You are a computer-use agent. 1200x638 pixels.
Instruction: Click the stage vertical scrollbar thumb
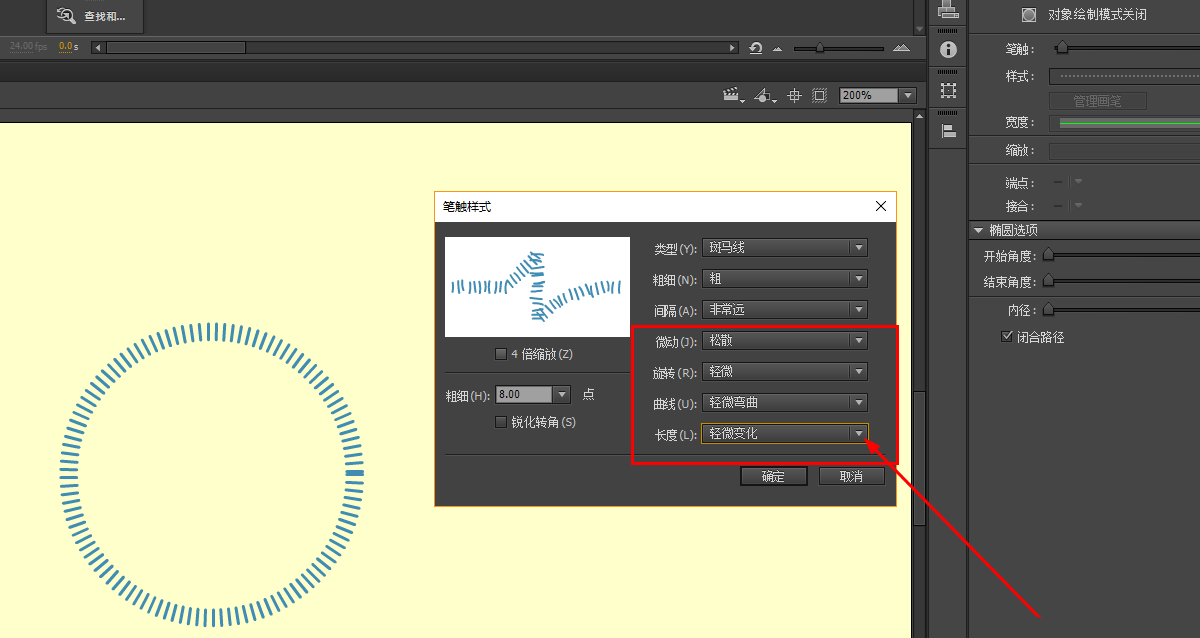tap(920, 458)
